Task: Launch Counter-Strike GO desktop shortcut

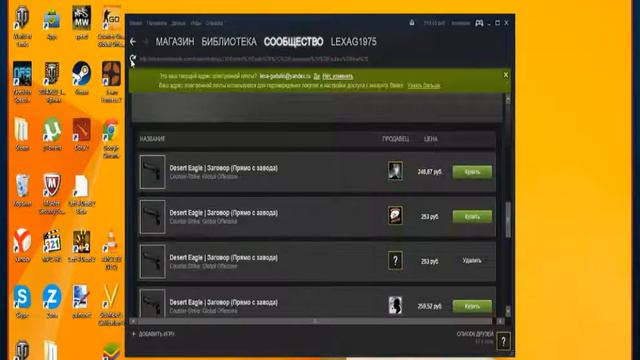Action: point(111,18)
